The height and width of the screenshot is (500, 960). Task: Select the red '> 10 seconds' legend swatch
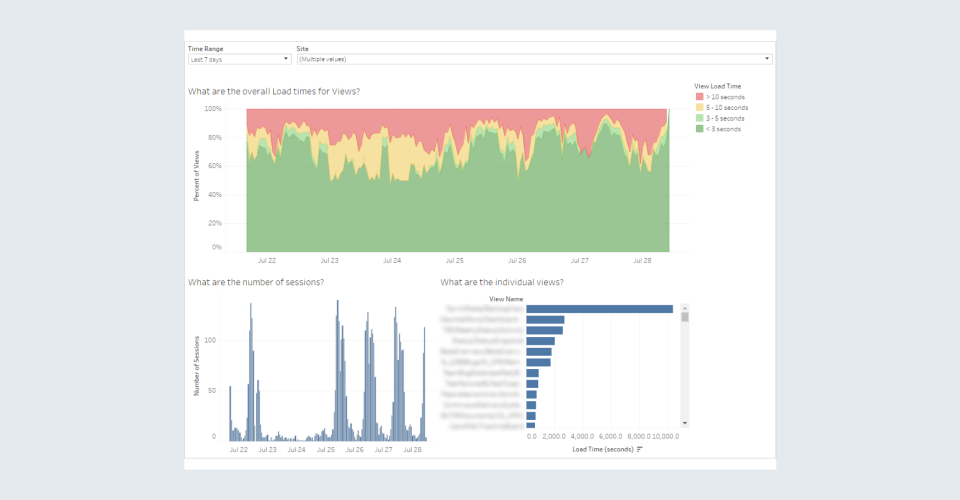pos(699,98)
